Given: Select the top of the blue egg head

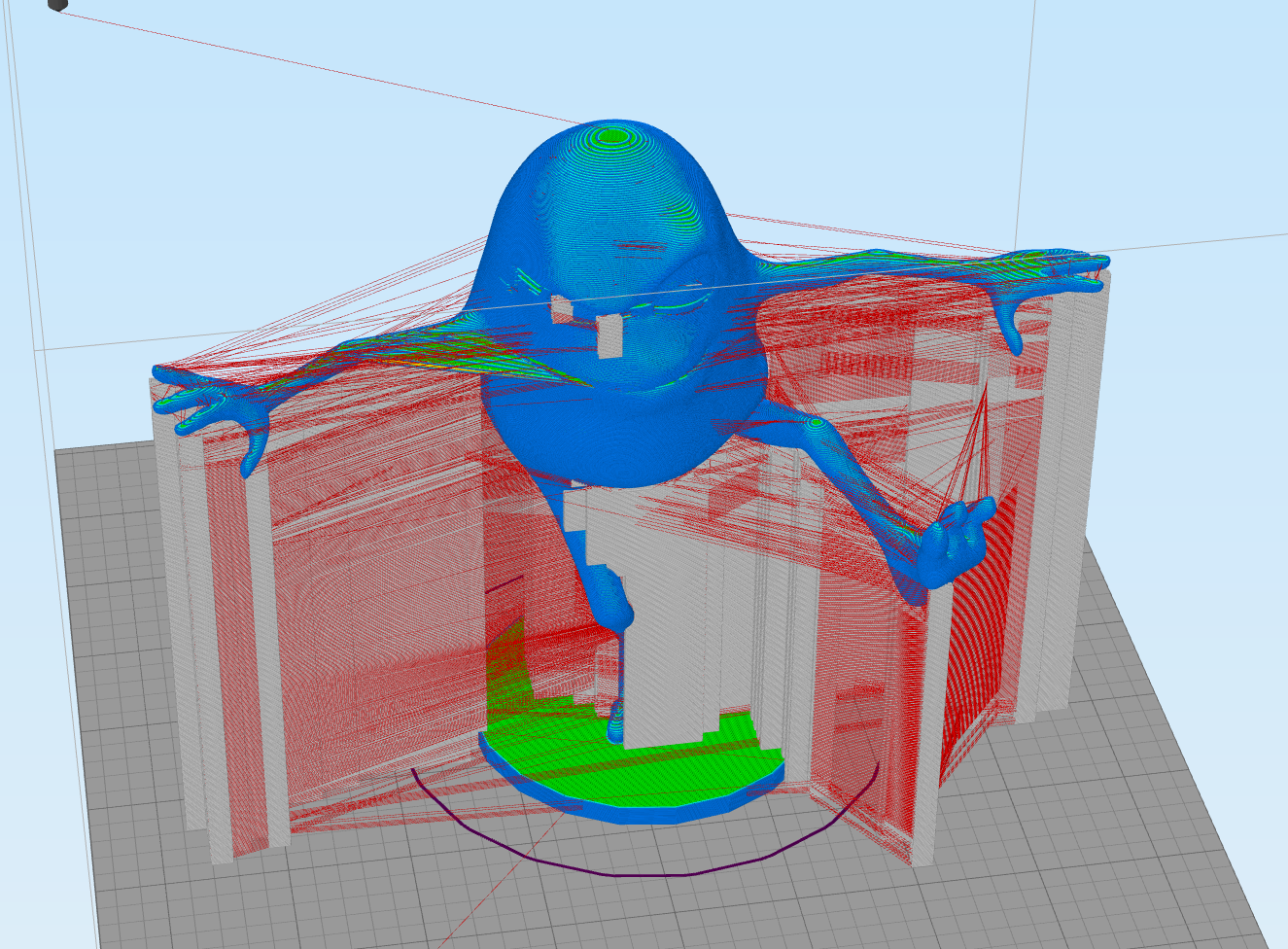Looking at the screenshot, I should [612, 136].
